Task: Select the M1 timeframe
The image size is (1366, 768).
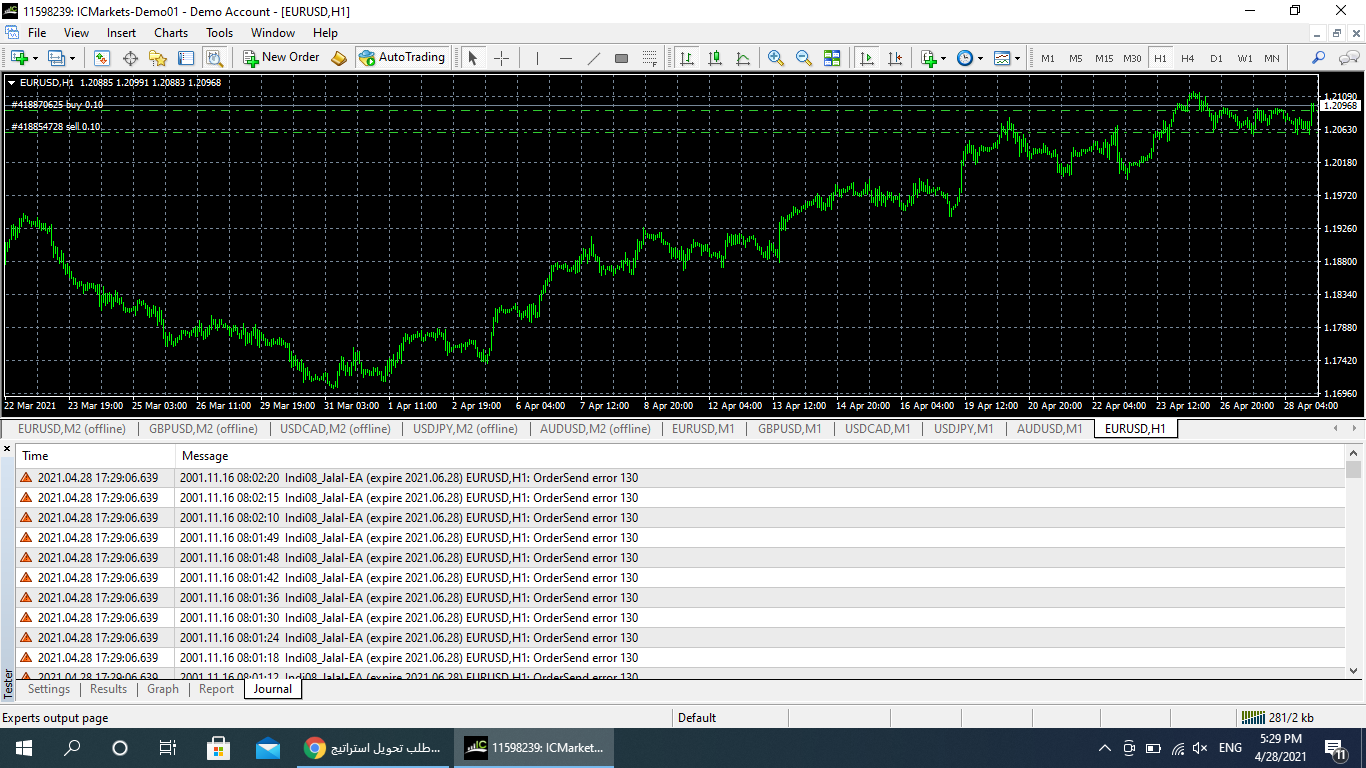Action: pos(1048,58)
